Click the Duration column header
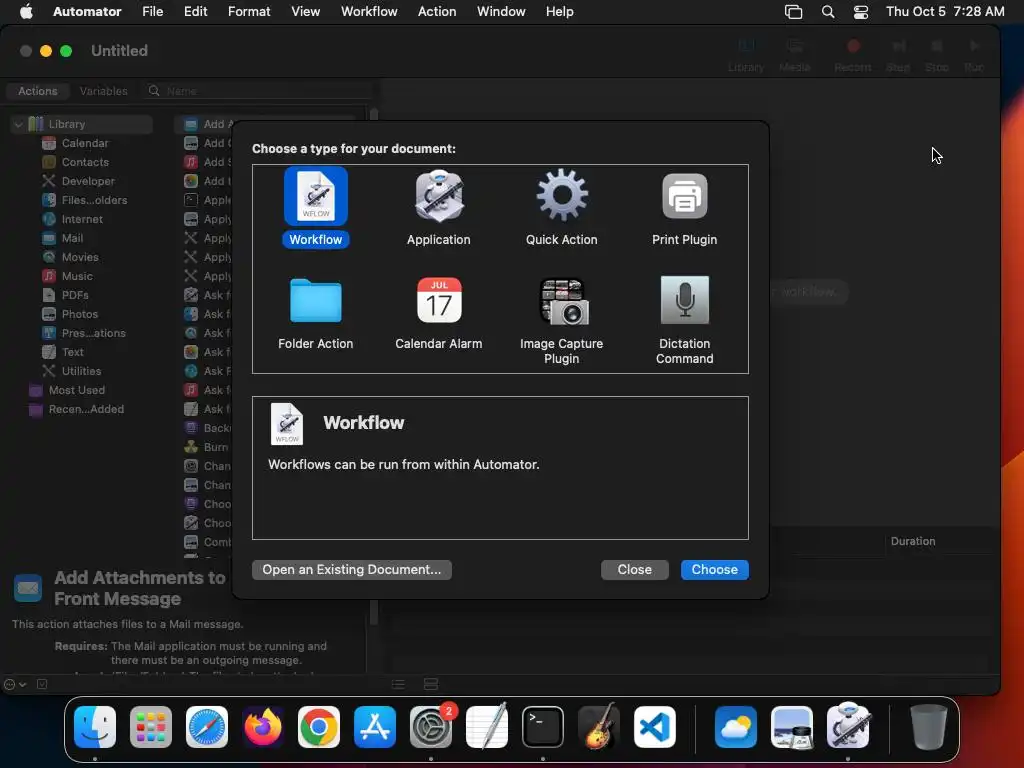The width and height of the screenshot is (1024, 768). (x=913, y=541)
